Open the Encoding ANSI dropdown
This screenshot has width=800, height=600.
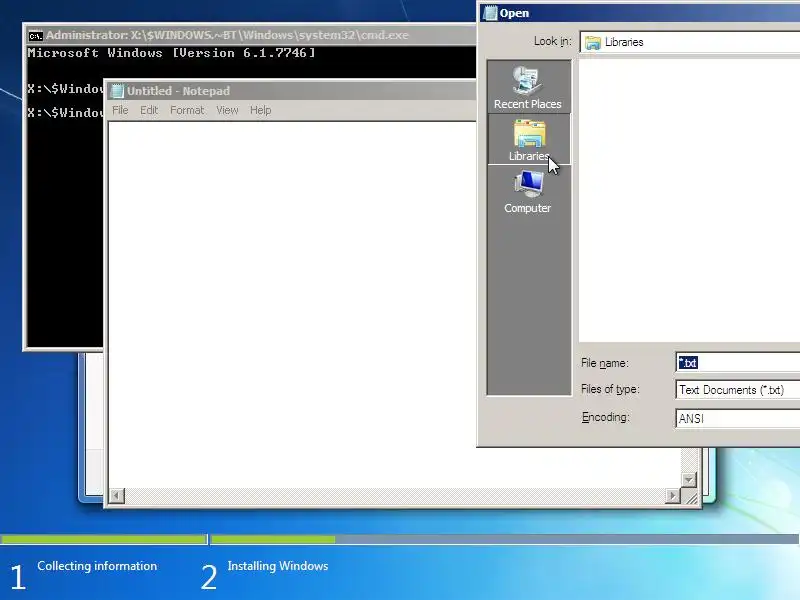pos(737,419)
